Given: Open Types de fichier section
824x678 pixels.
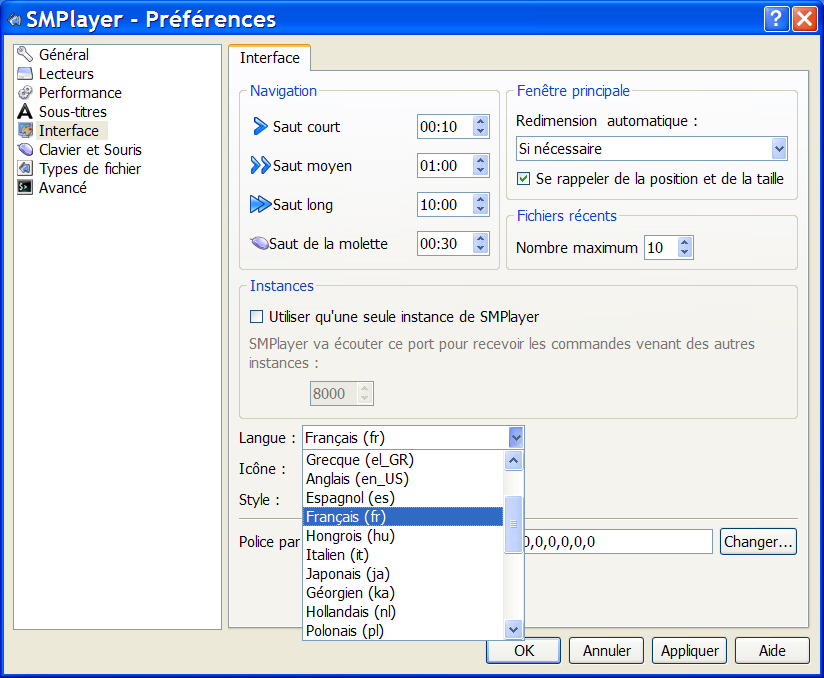Looking at the screenshot, I should click(x=90, y=168).
